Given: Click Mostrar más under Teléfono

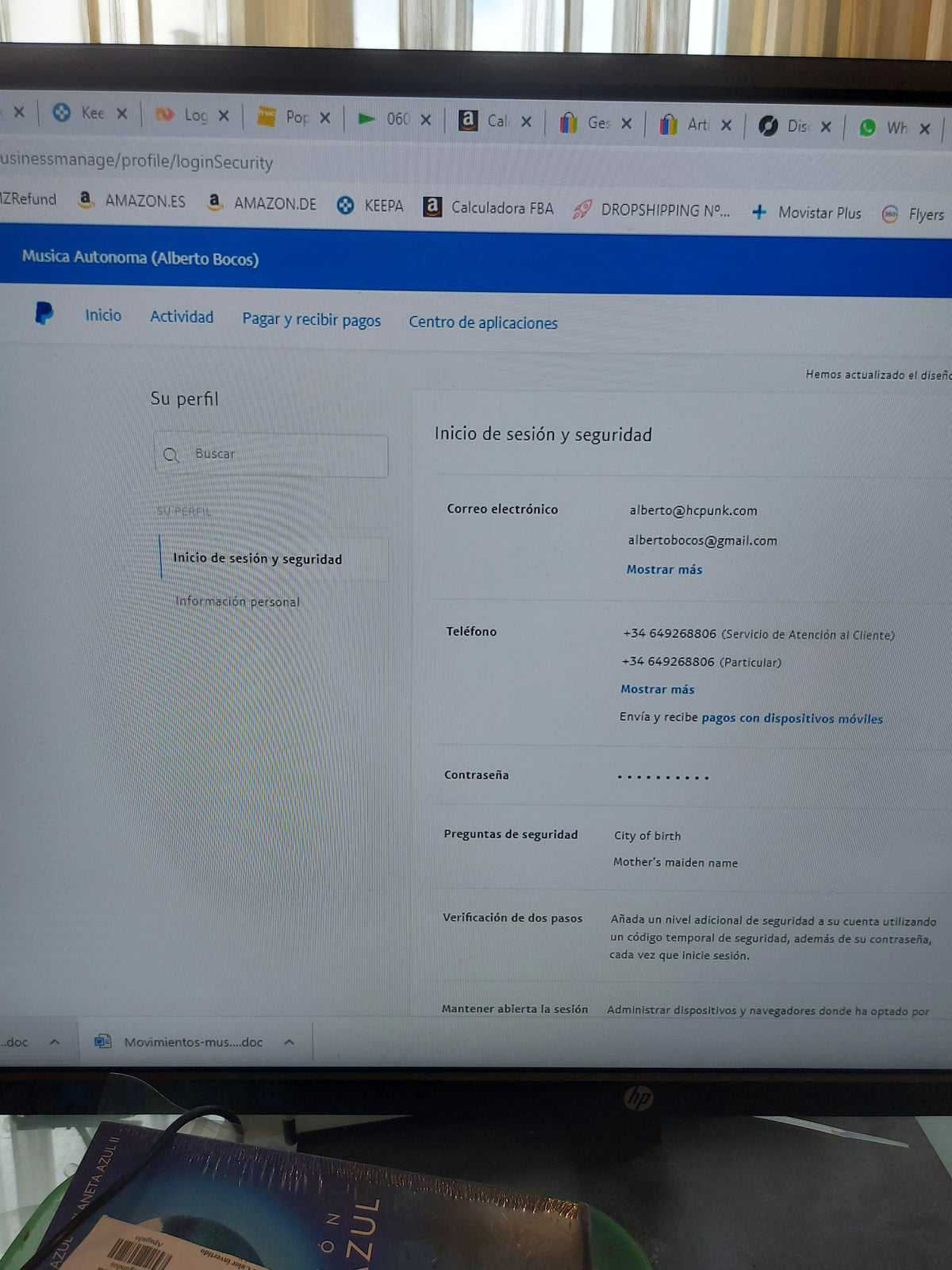Looking at the screenshot, I should (x=658, y=689).
